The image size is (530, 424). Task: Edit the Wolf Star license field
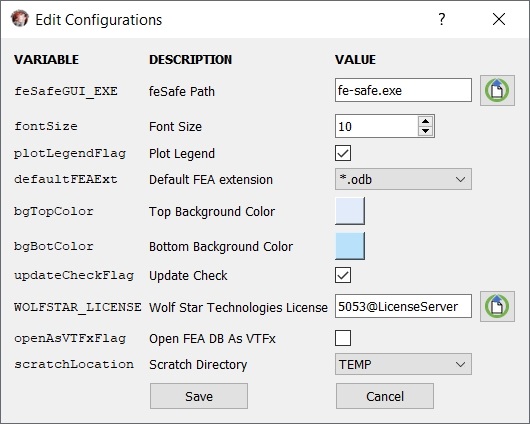[x=403, y=306]
